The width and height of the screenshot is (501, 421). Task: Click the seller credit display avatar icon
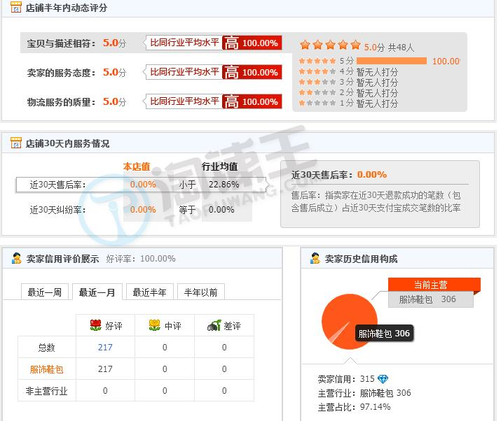pyautogui.click(x=16, y=258)
